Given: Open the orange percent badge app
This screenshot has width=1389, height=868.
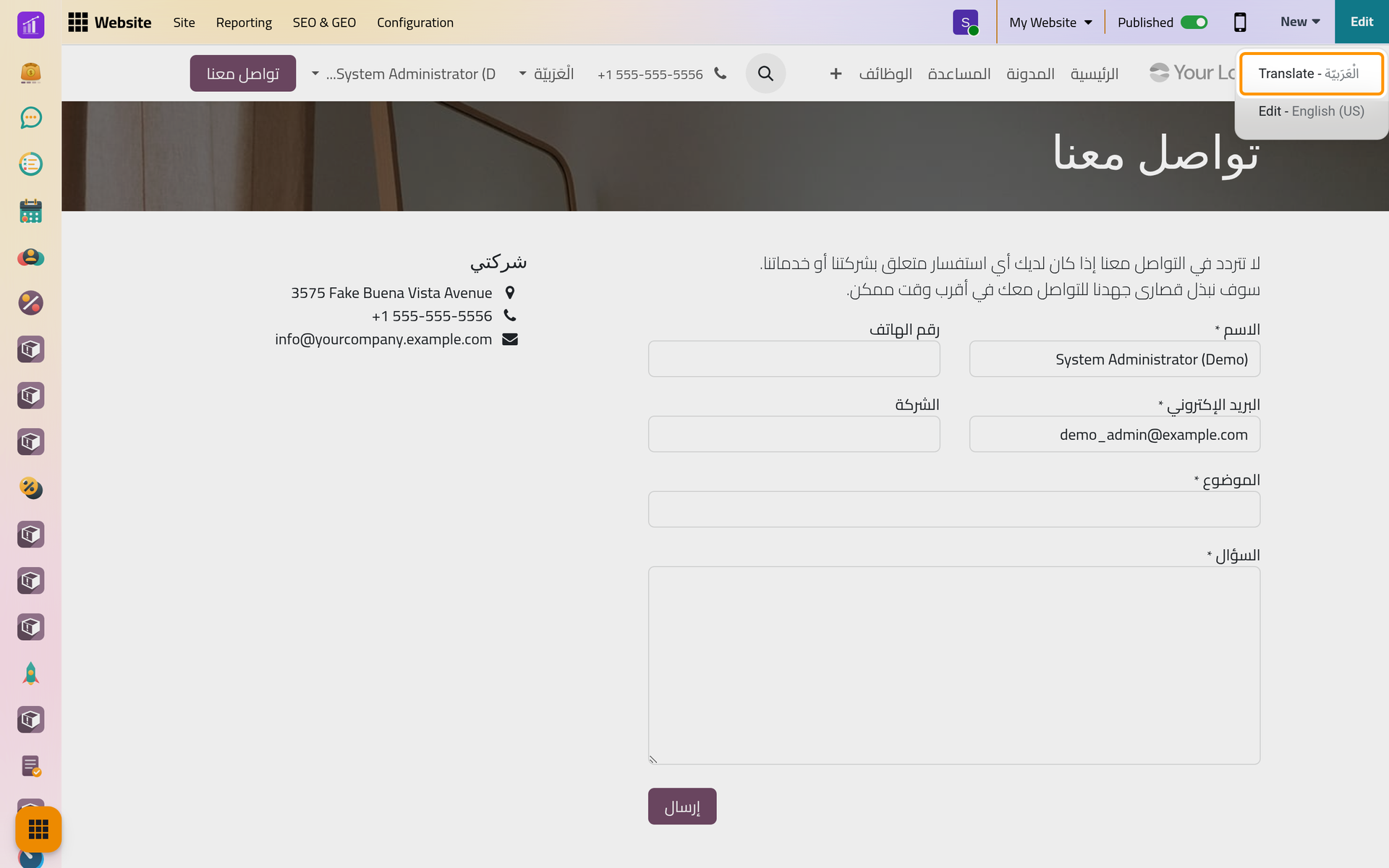Looking at the screenshot, I should pos(30,488).
